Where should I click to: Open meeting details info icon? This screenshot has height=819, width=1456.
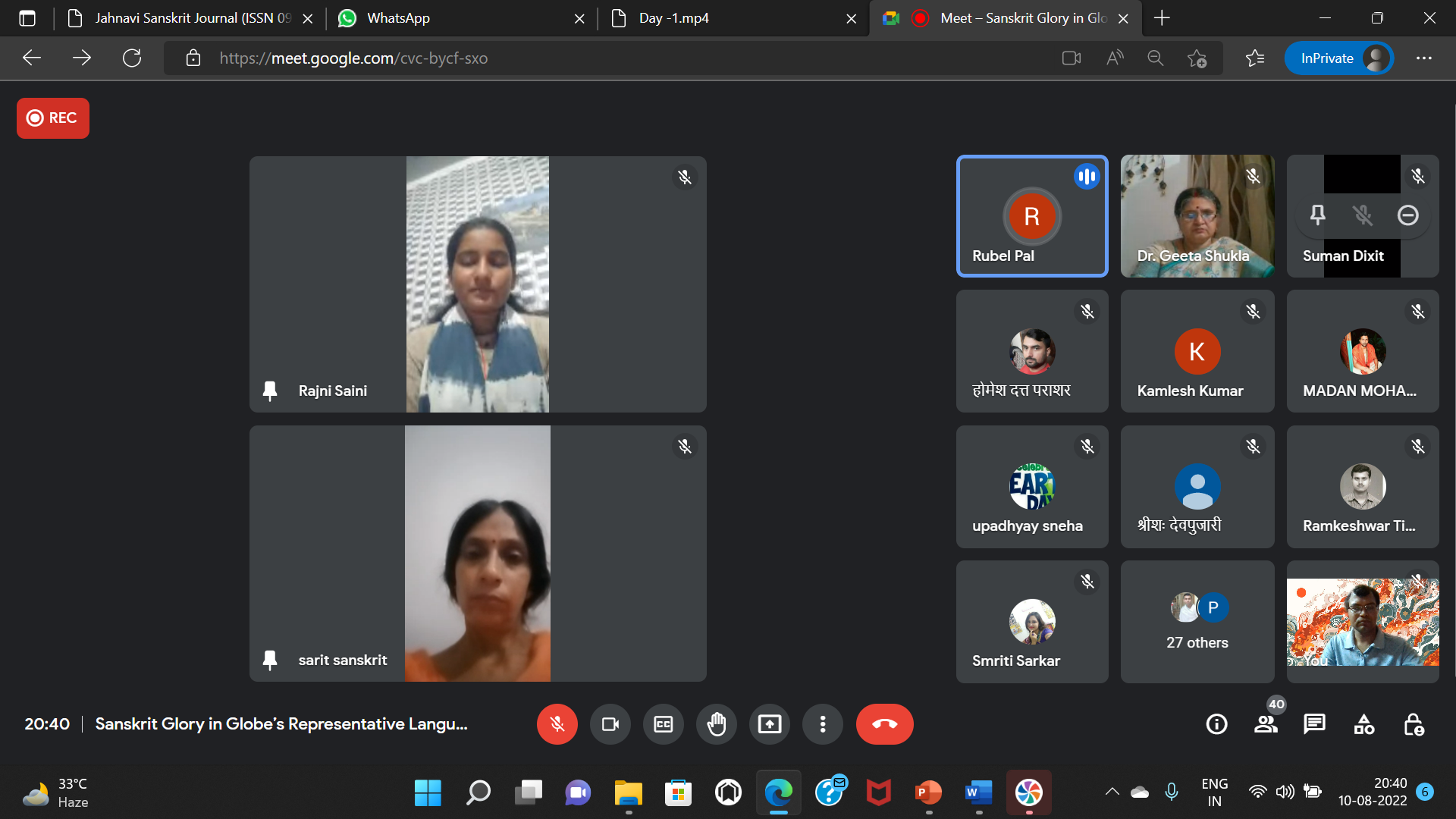[1216, 724]
